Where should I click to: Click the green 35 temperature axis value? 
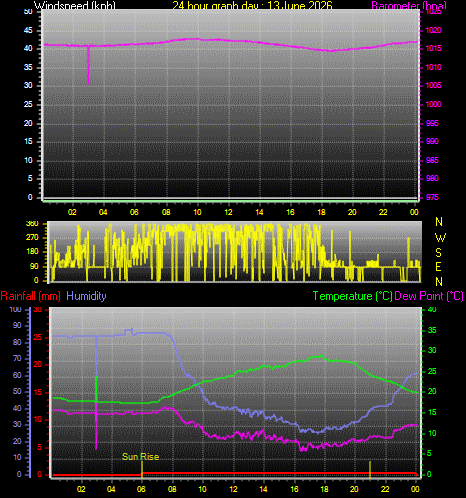(x=432, y=330)
